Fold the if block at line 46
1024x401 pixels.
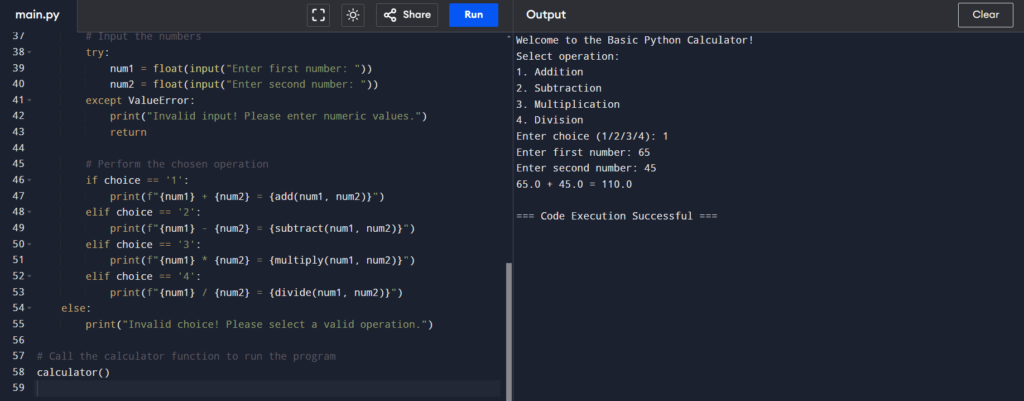pos(30,180)
